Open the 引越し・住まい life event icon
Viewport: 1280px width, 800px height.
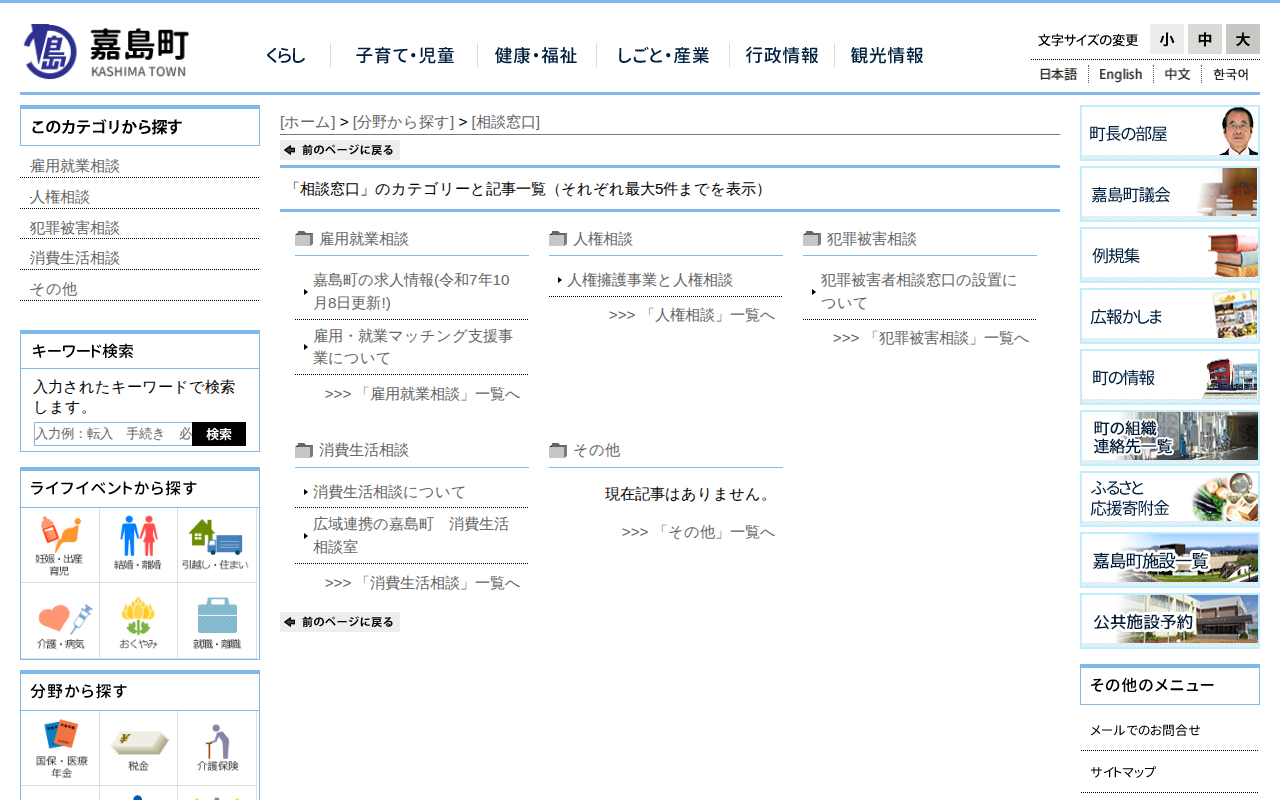click(216, 545)
